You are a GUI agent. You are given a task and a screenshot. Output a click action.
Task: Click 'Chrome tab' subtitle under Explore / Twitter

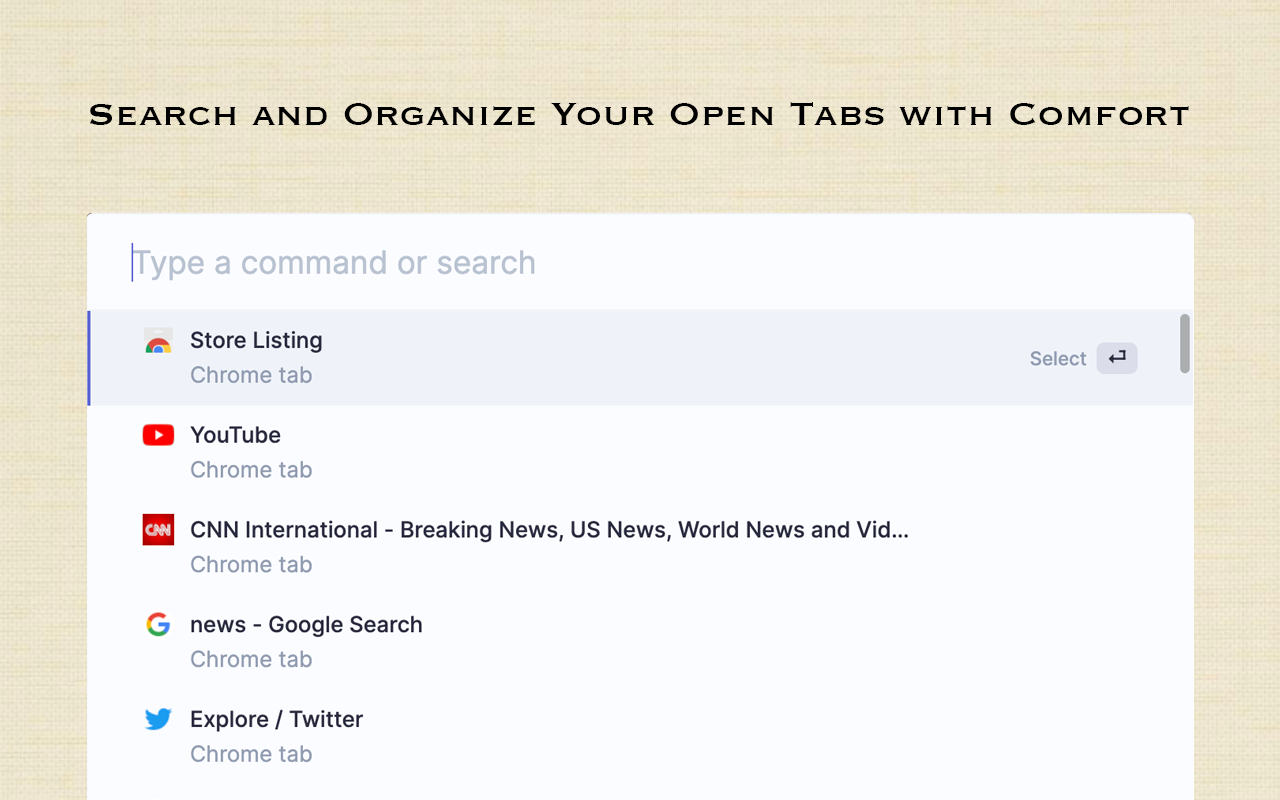pyautogui.click(x=251, y=754)
